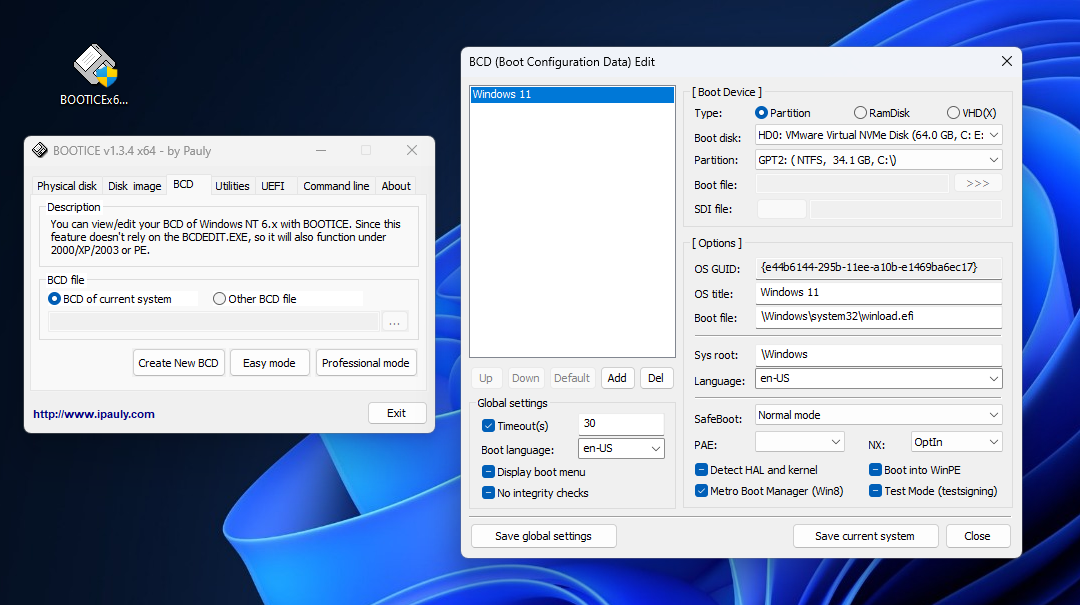Click the Default button under boot list
Viewport: 1080px width, 605px height.
click(572, 378)
